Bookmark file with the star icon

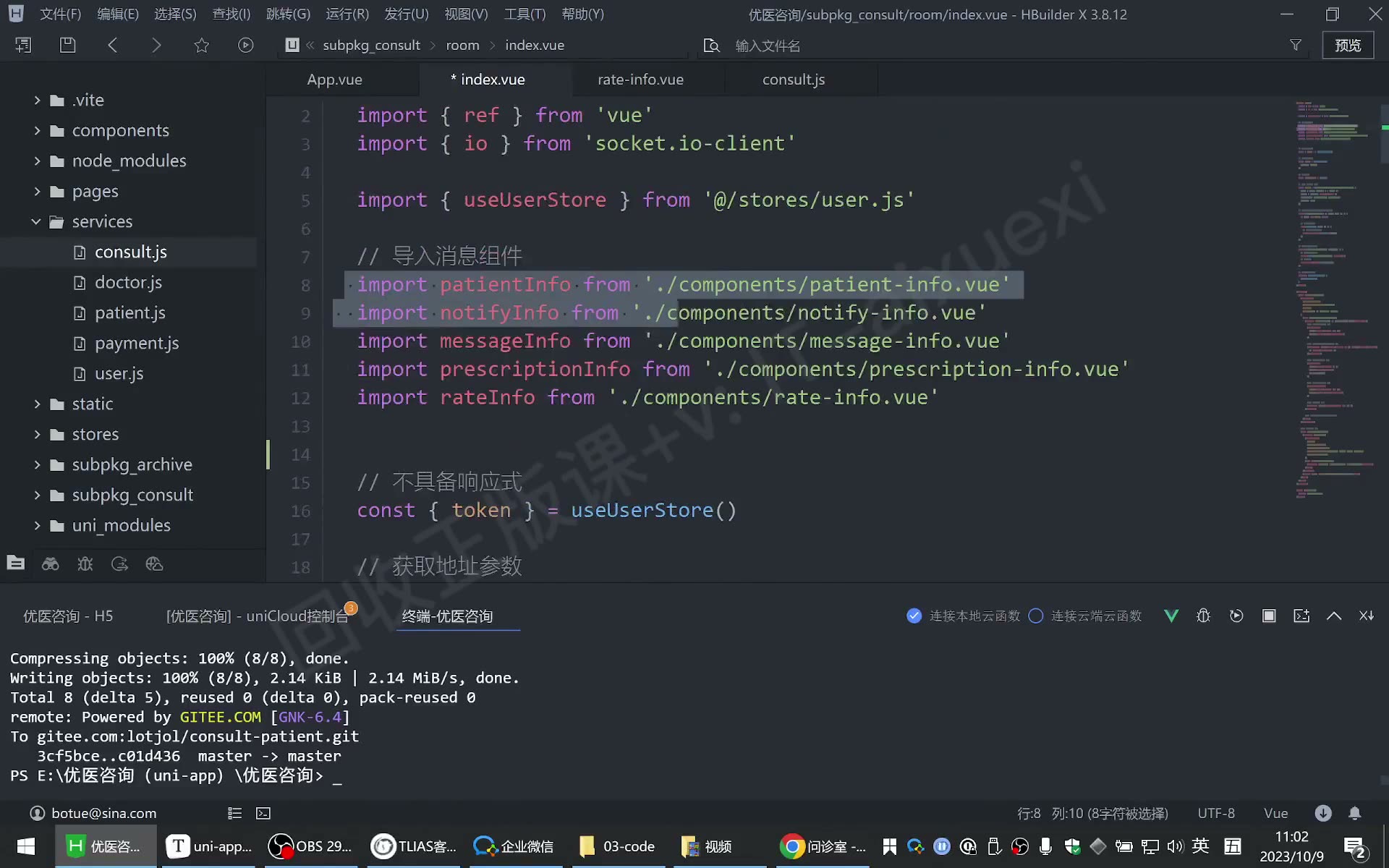pyautogui.click(x=201, y=45)
